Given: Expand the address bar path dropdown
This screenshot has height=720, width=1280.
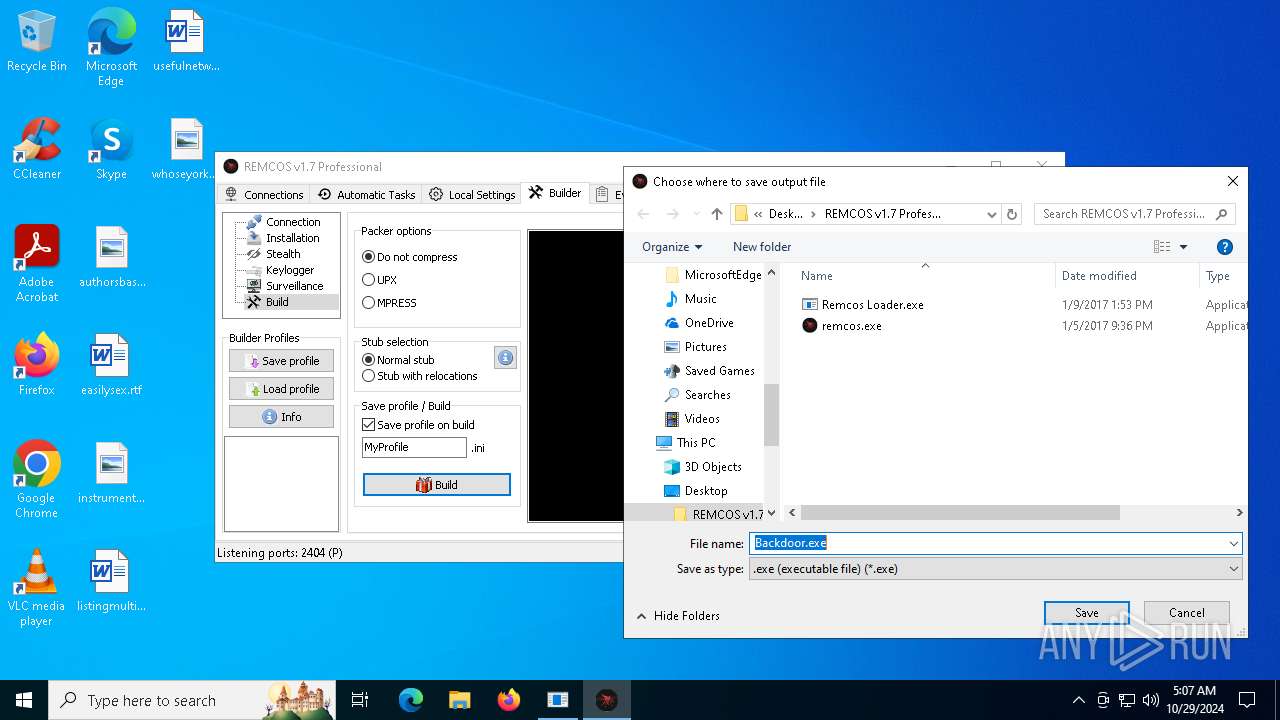Looking at the screenshot, I should tap(991, 214).
